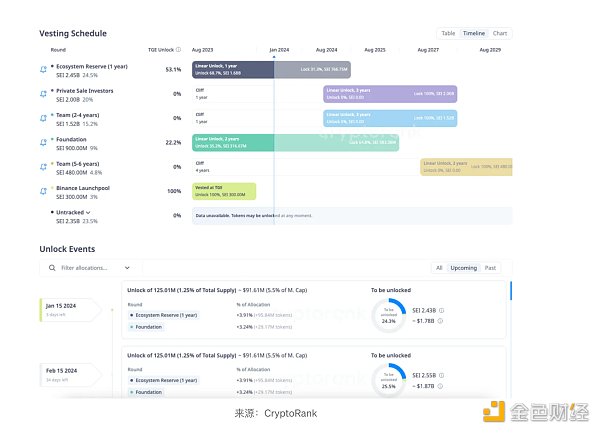
Task: Select the Timeline view tab
Action: pyautogui.click(x=473, y=33)
